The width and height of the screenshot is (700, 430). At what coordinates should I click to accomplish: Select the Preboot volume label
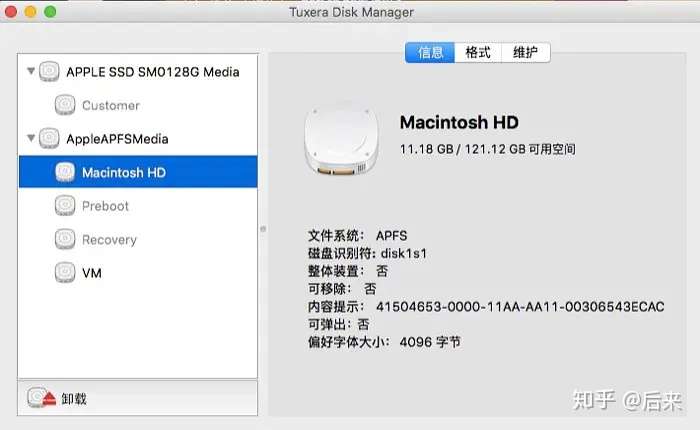point(105,206)
